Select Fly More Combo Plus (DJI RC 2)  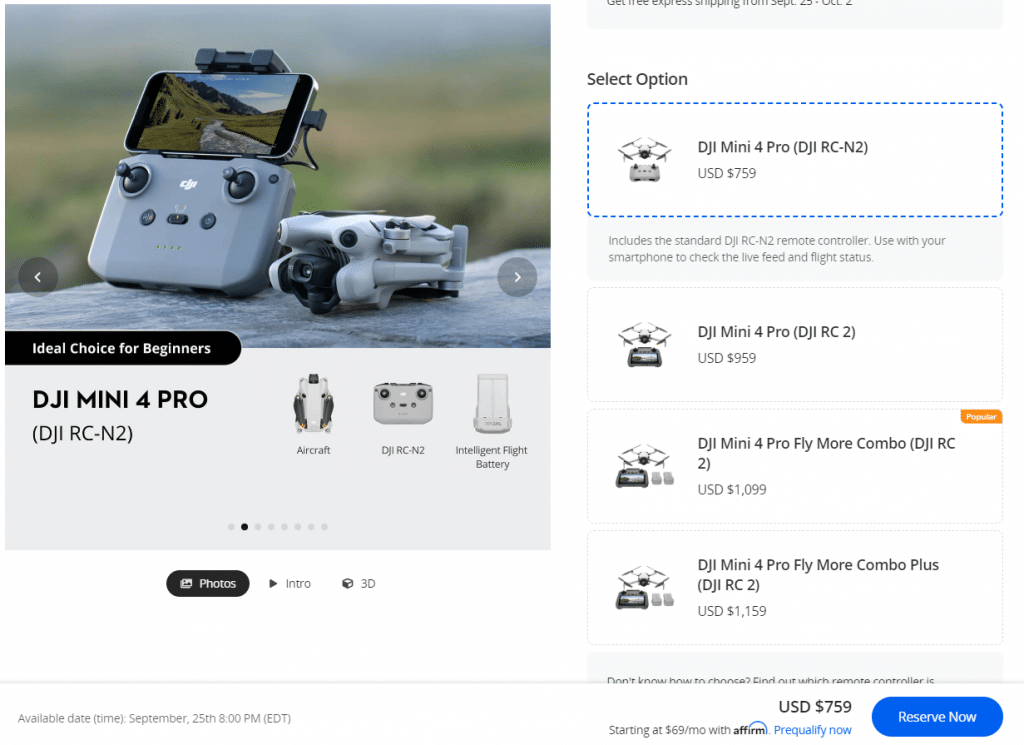click(795, 588)
